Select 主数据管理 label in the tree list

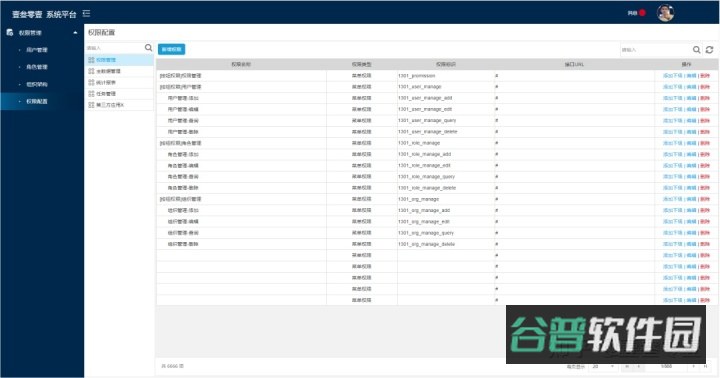coord(108,71)
